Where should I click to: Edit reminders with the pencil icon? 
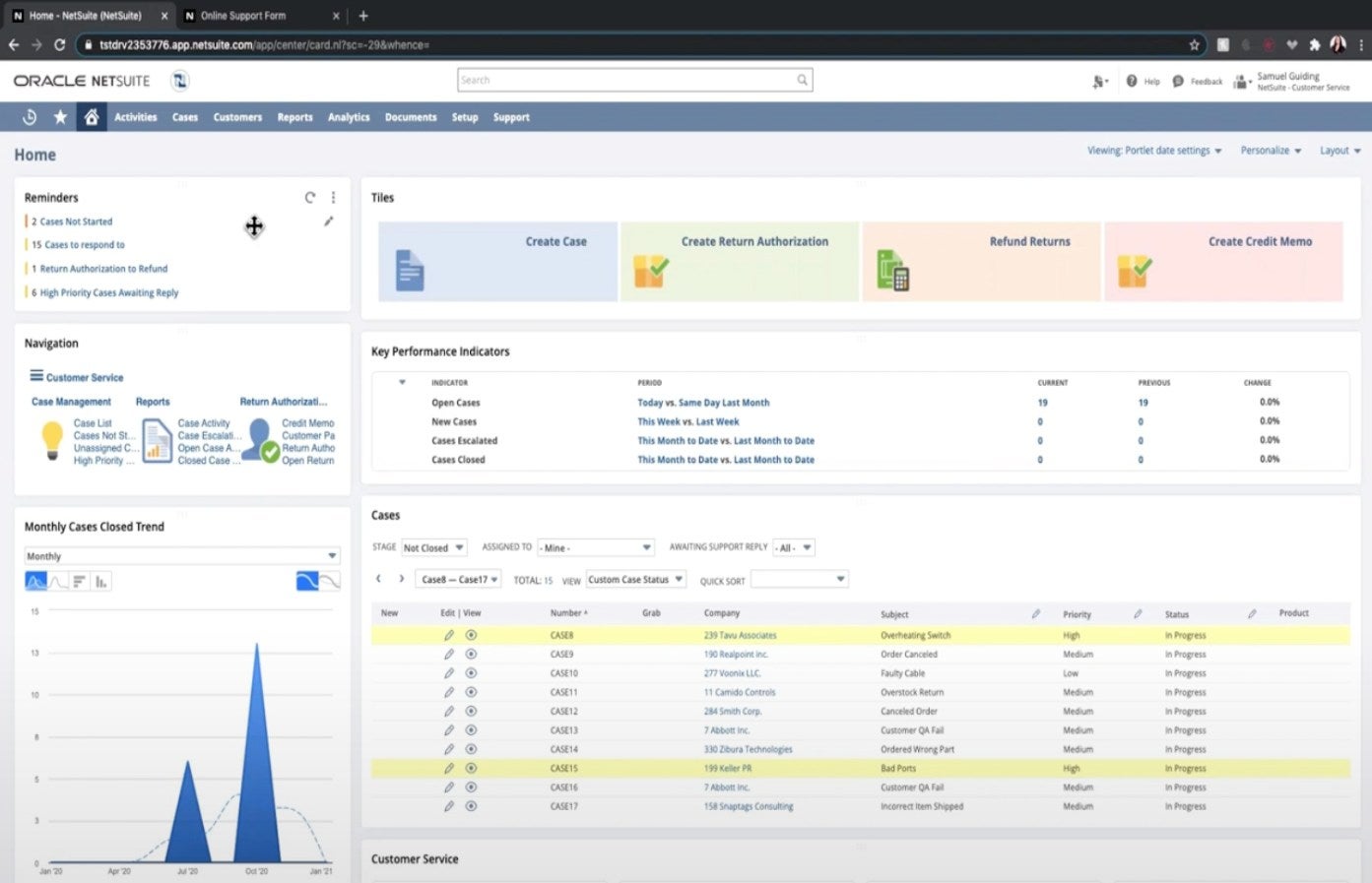point(328,221)
